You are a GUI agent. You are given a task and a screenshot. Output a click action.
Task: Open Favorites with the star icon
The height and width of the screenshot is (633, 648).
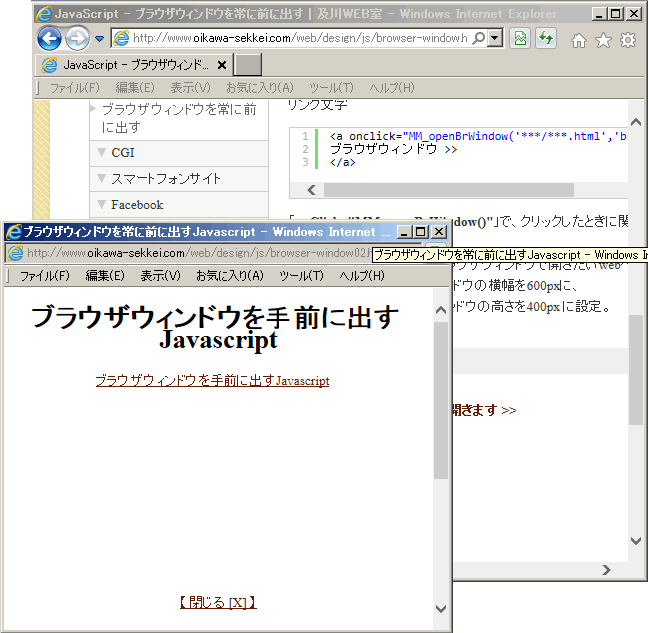[603, 40]
